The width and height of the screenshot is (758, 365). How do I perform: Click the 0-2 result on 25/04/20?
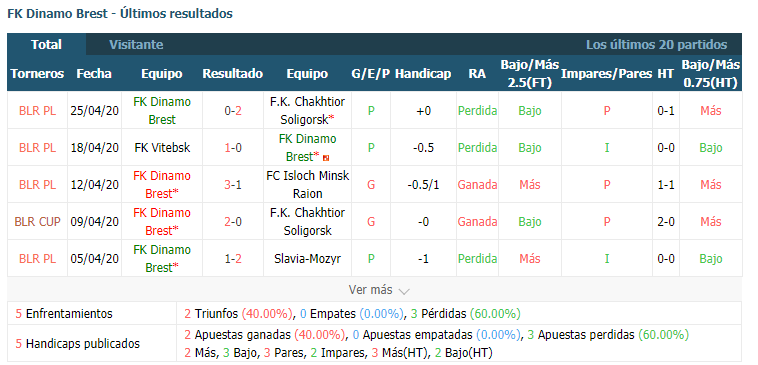(233, 111)
